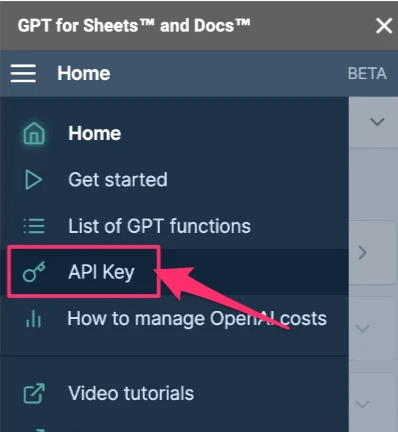The height and width of the screenshot is (432, 398).
Task: Close the GPT for Sheets and Docs sidebar
Action: [384, 26]
